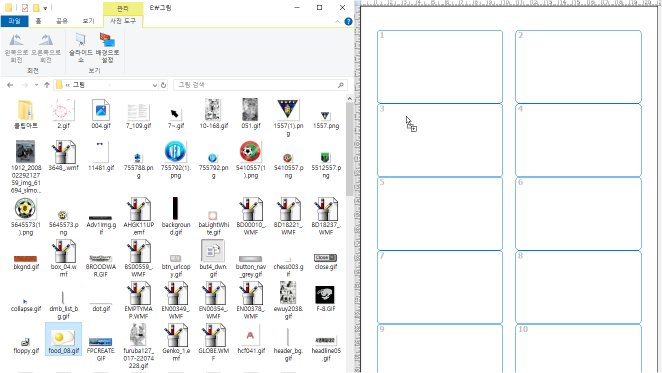The image size is (662, 373).
Task: Click label cell 7 in the document
Action: tap(440, 287)
